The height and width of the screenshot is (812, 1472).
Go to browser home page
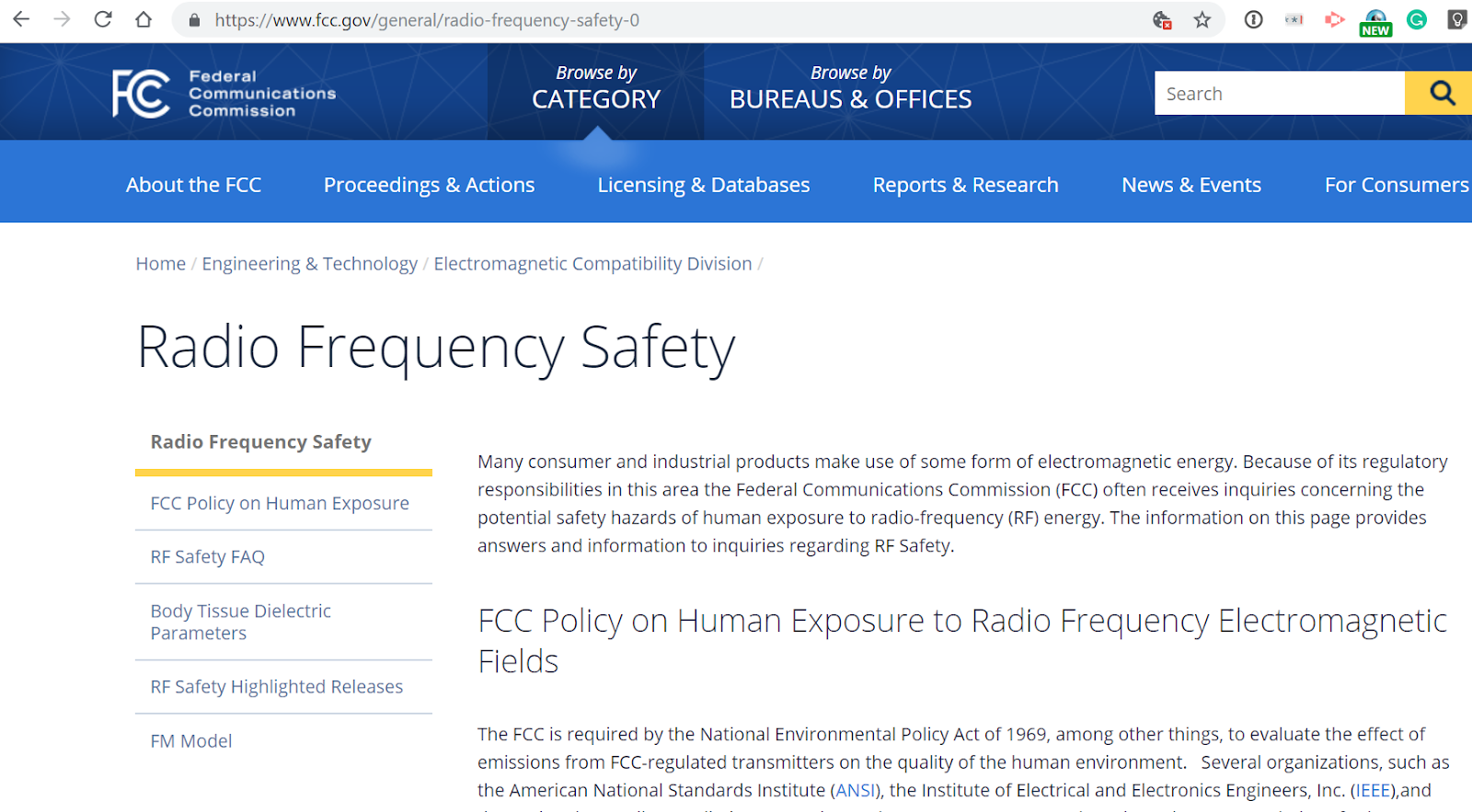(144, 19)
